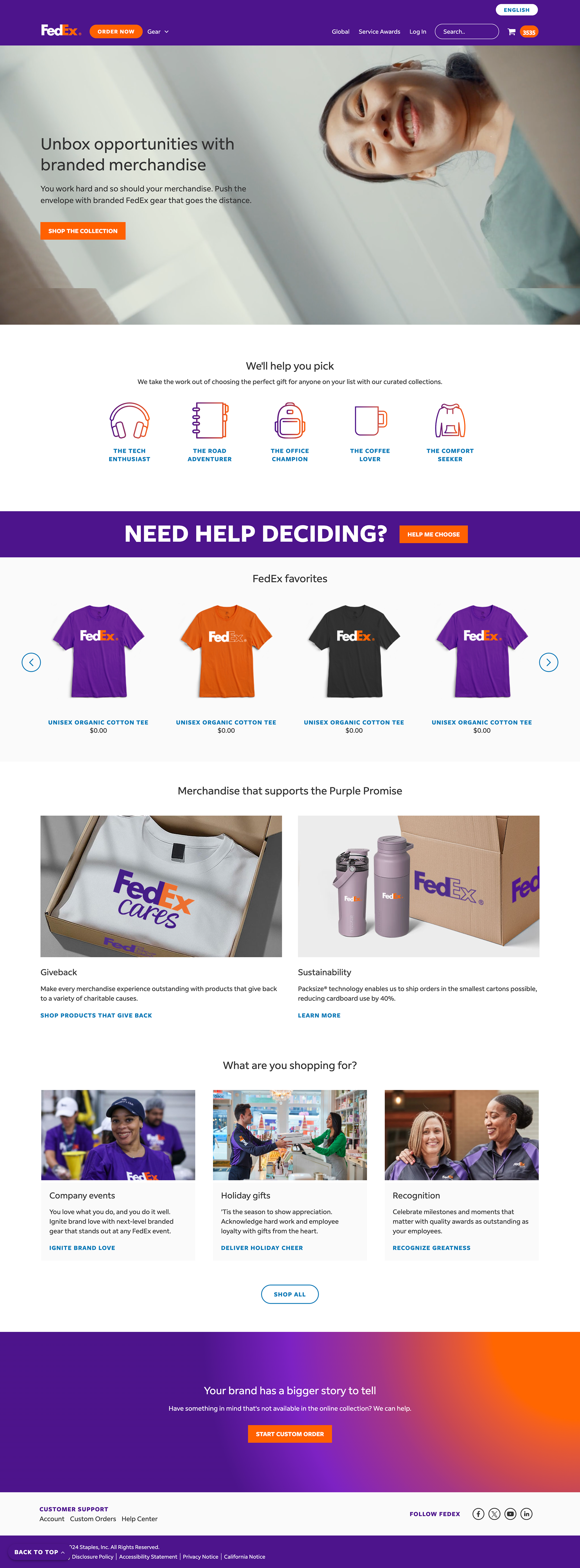Viewport: 580px width, 1568px height.
Task: Click the Help Me Choose button
Action: 433,534
